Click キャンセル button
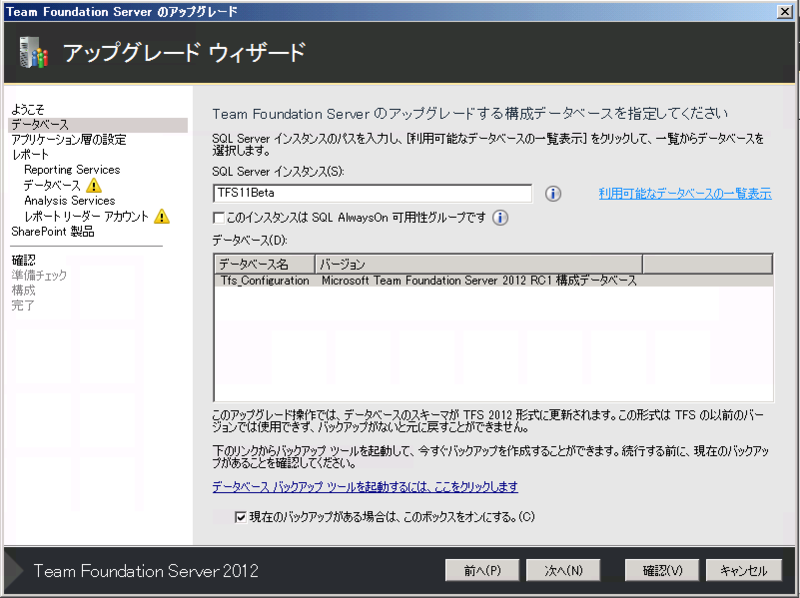 [743, 570]
